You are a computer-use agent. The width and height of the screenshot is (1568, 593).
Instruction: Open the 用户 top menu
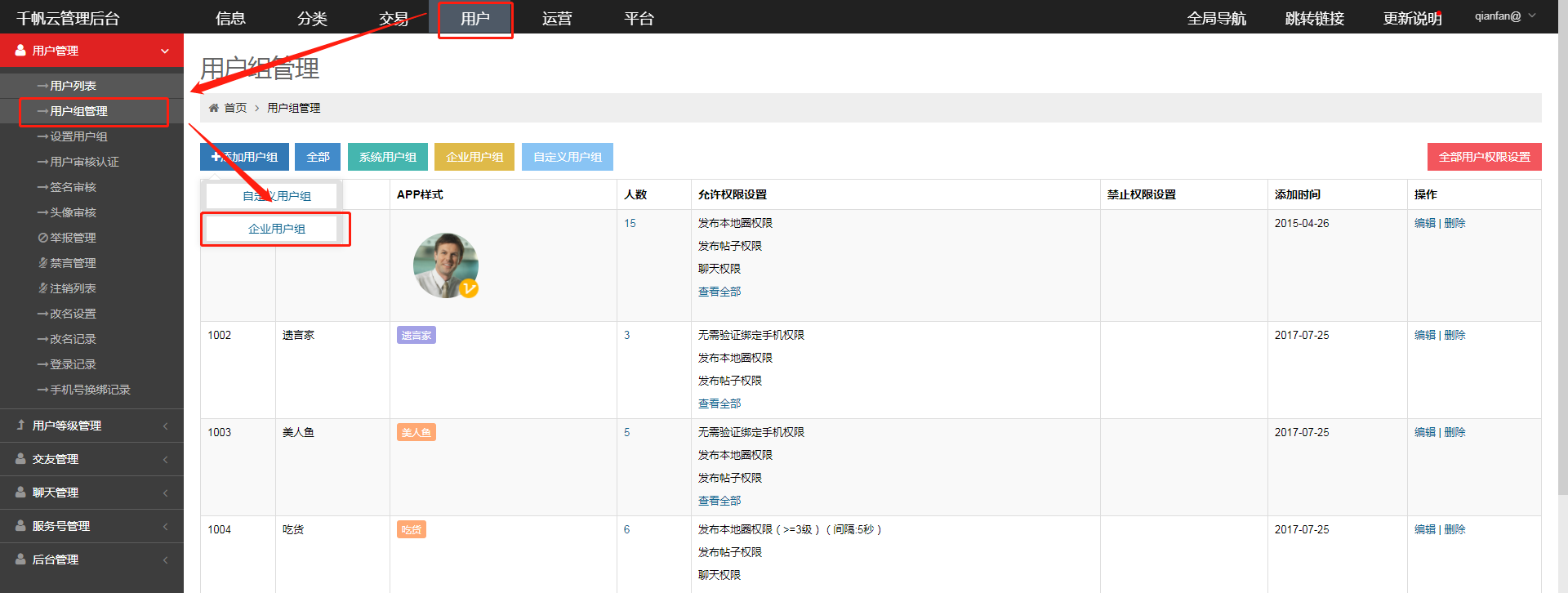[x=475, y=18]
